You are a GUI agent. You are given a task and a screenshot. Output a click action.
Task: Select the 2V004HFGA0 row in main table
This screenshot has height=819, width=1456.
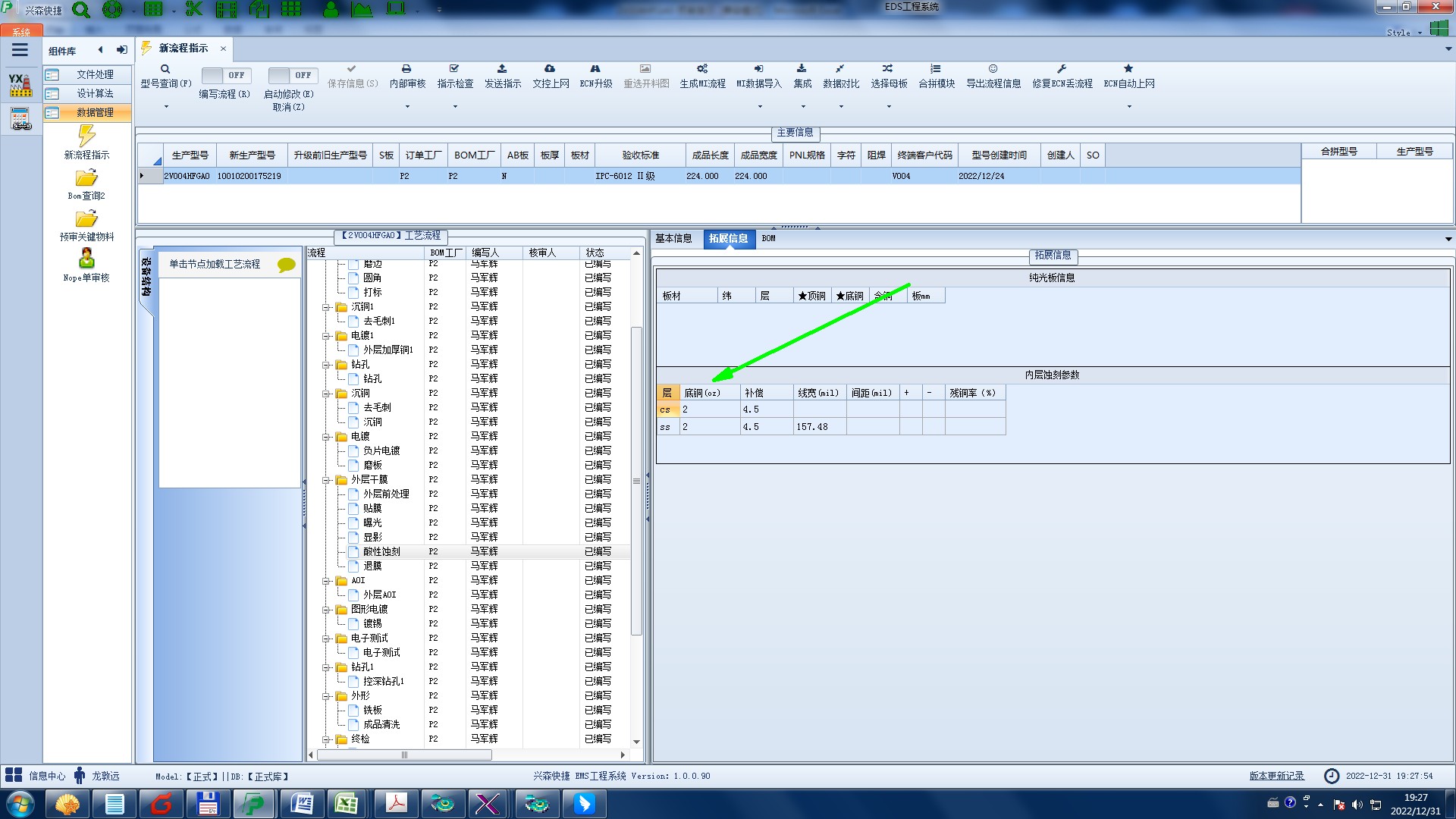pos(718,176)
